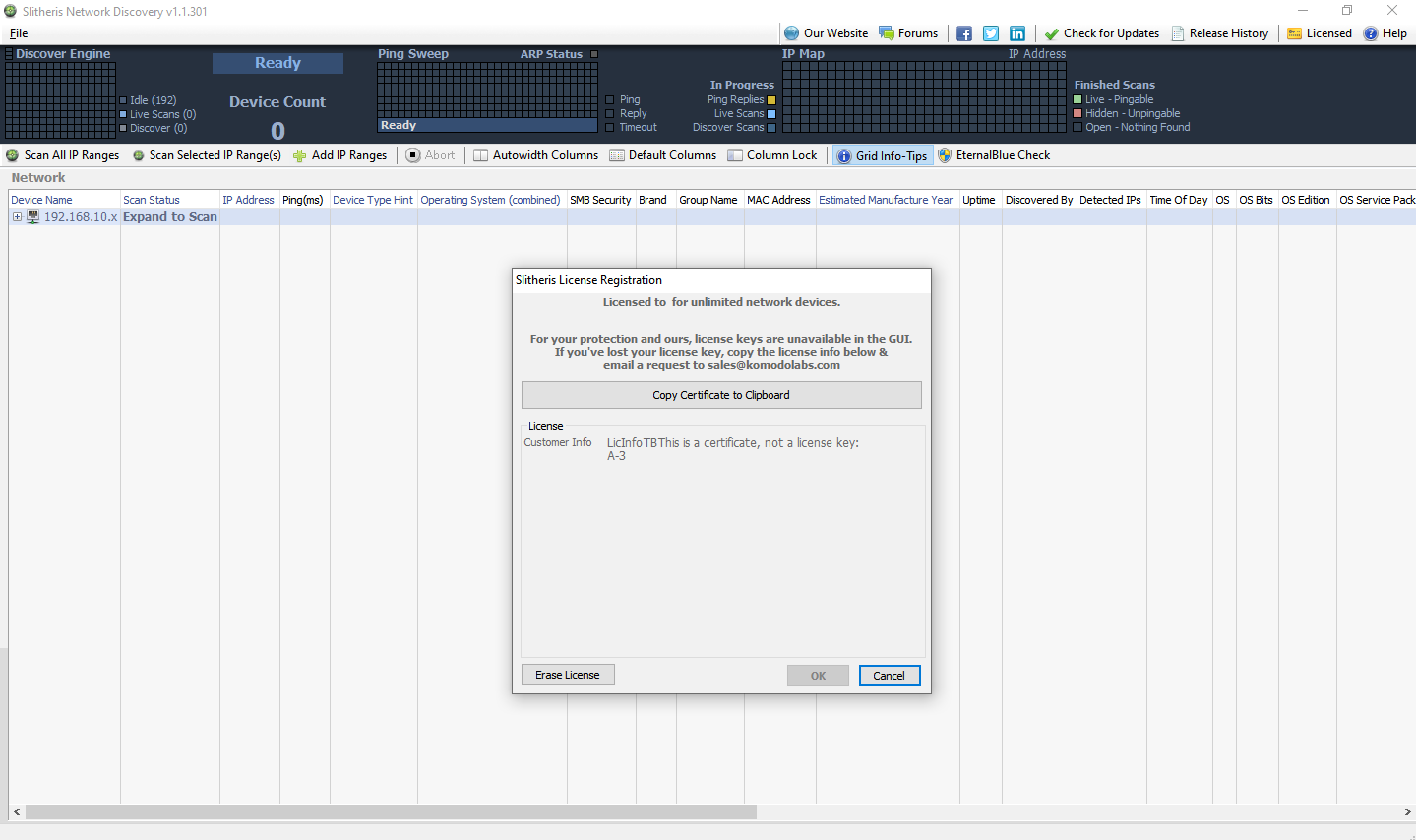Start Scan All IP Ranges
The height and width of the screenshot is (840, 1416).
[x=63, y=155]
